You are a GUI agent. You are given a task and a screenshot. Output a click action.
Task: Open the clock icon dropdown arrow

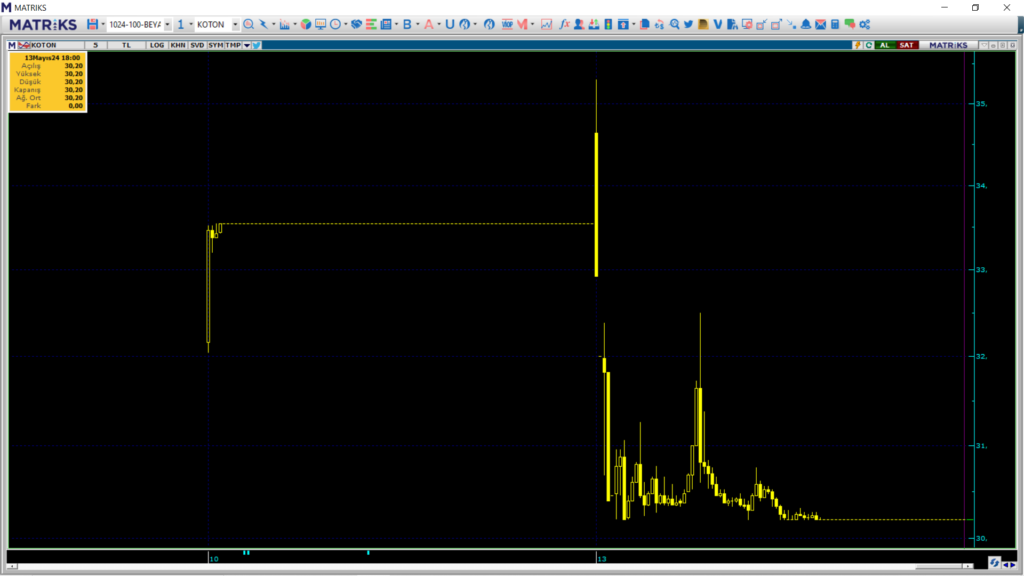tap(345, 24)
